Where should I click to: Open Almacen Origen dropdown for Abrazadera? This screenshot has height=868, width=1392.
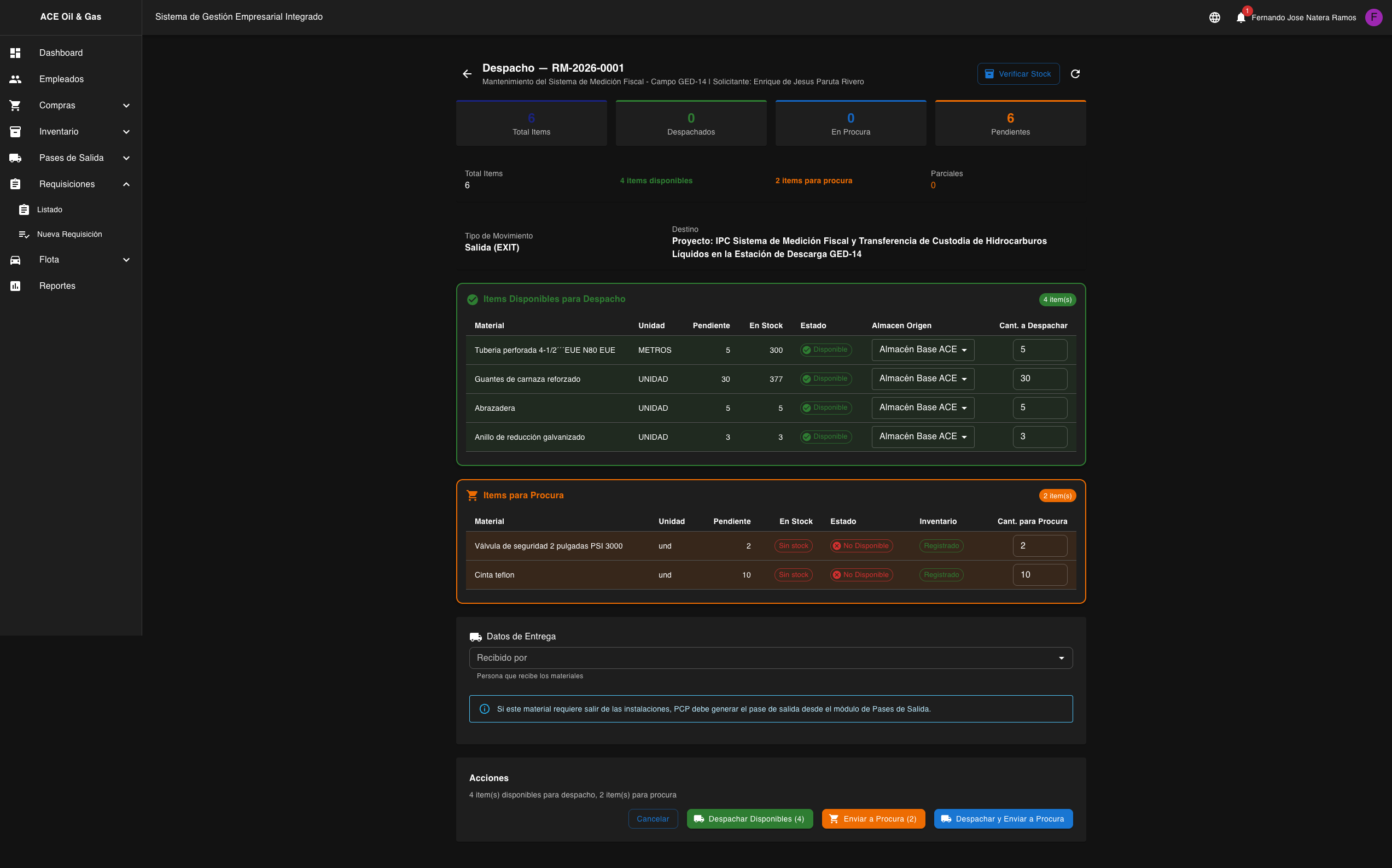[x=923, y=407]
